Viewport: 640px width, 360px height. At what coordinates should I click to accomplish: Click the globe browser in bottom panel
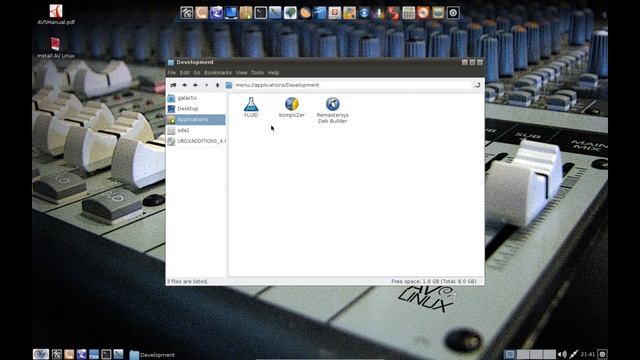(x=81, y=354)
